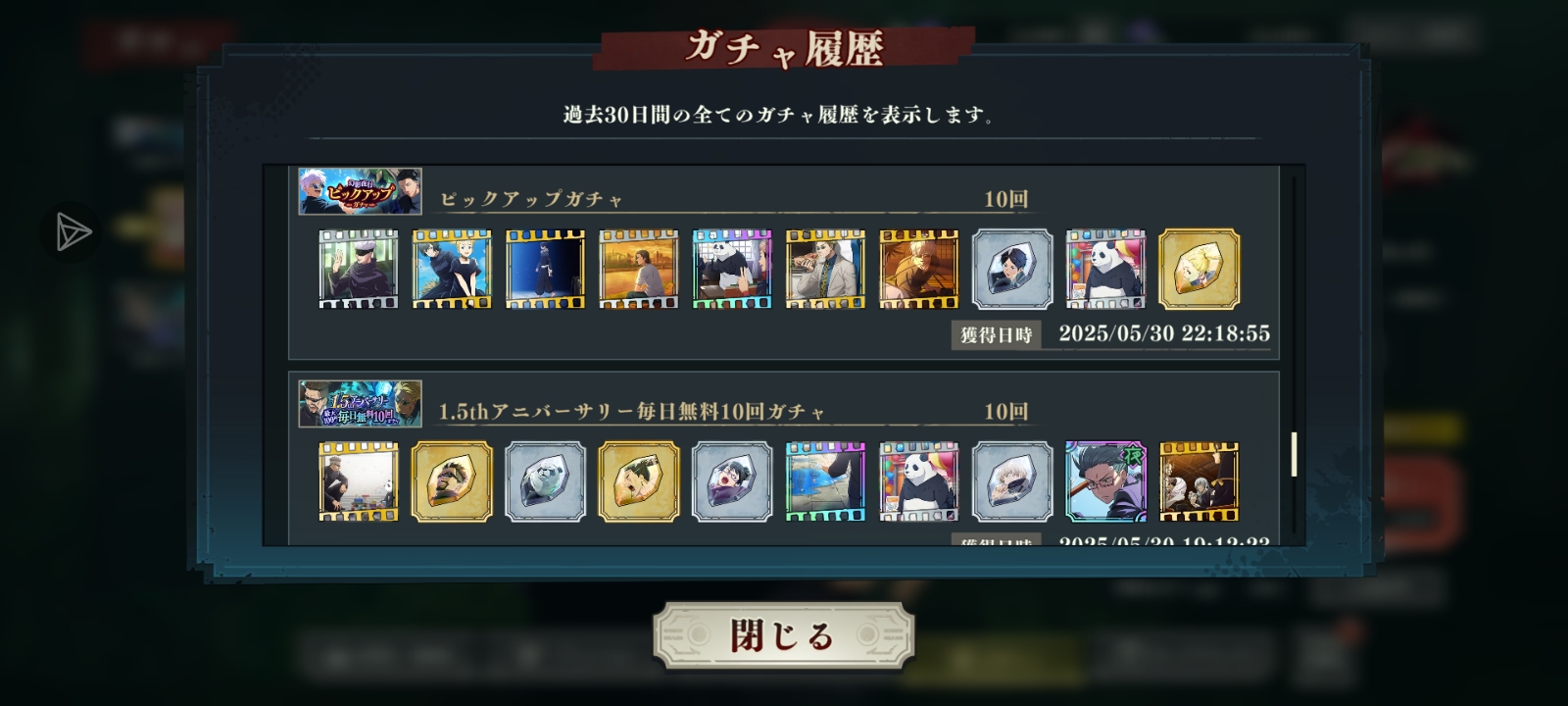Tap the paper-plane share icon on left edge
Image resolution: width=1568 pixels, height=706 pixels.
72,232
